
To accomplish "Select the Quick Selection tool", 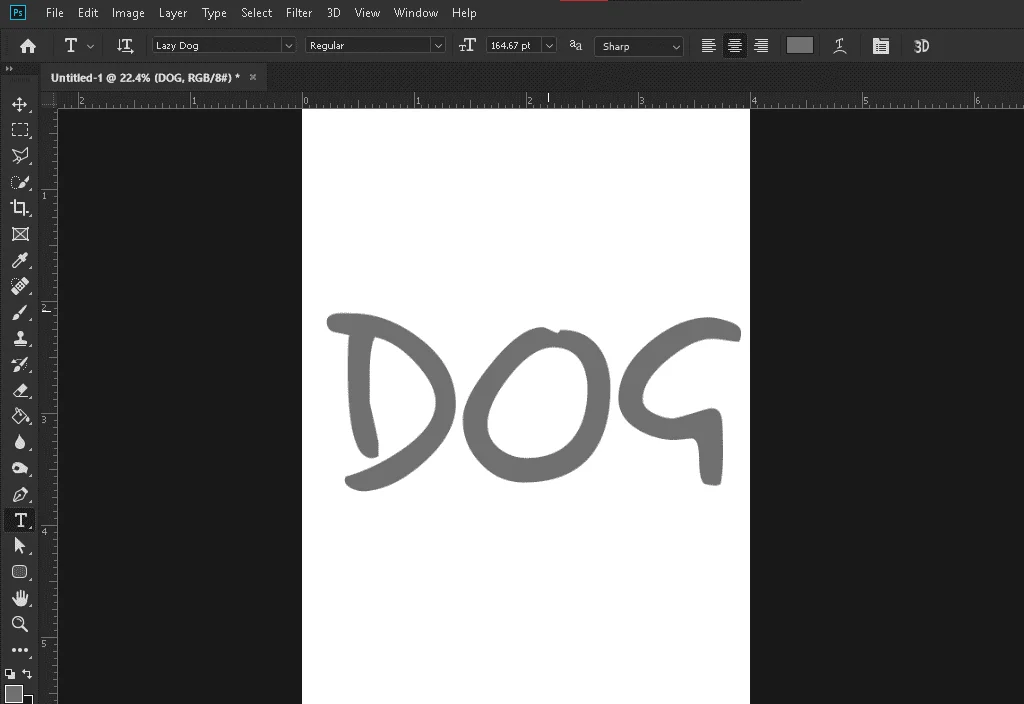I will (x=20, y=182).
